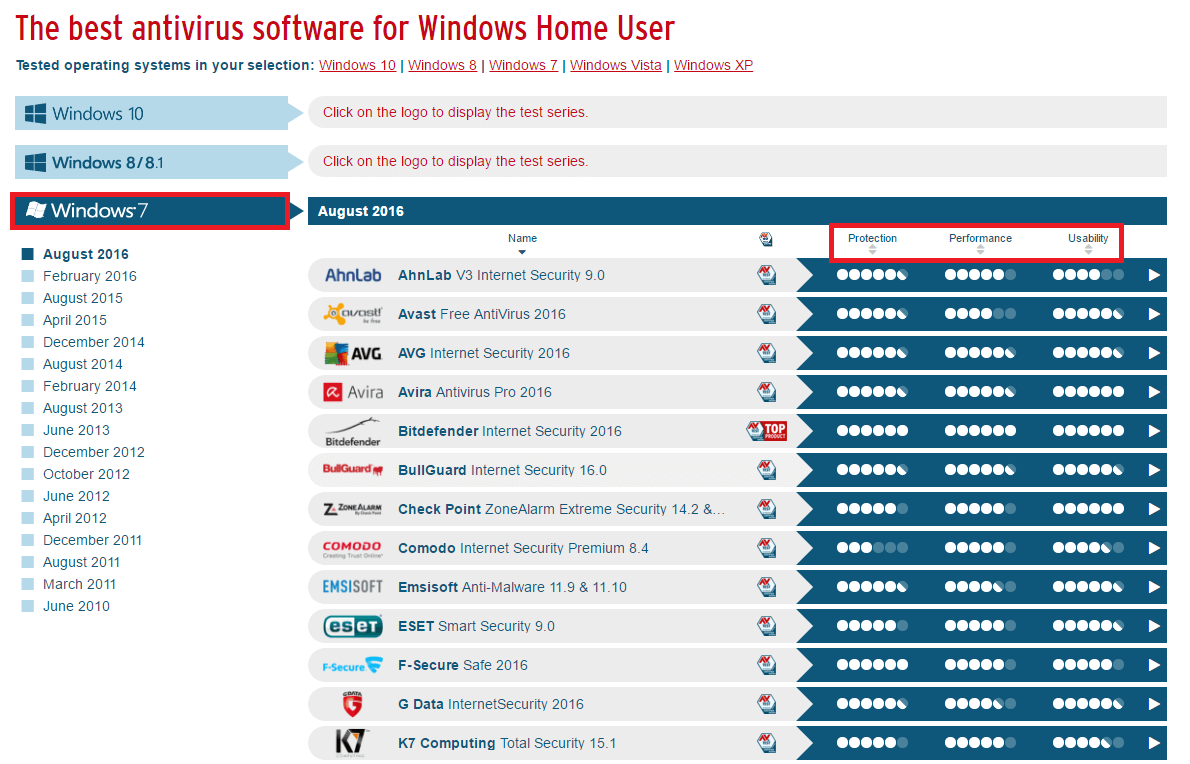Open Emsisoft Anti-Malware 11.9 & 11.10 entry

pyautogui.click(x=512, y=587)
